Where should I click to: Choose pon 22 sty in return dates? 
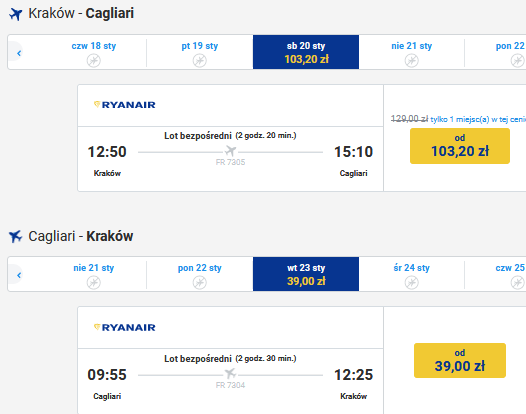pos(200,274)
